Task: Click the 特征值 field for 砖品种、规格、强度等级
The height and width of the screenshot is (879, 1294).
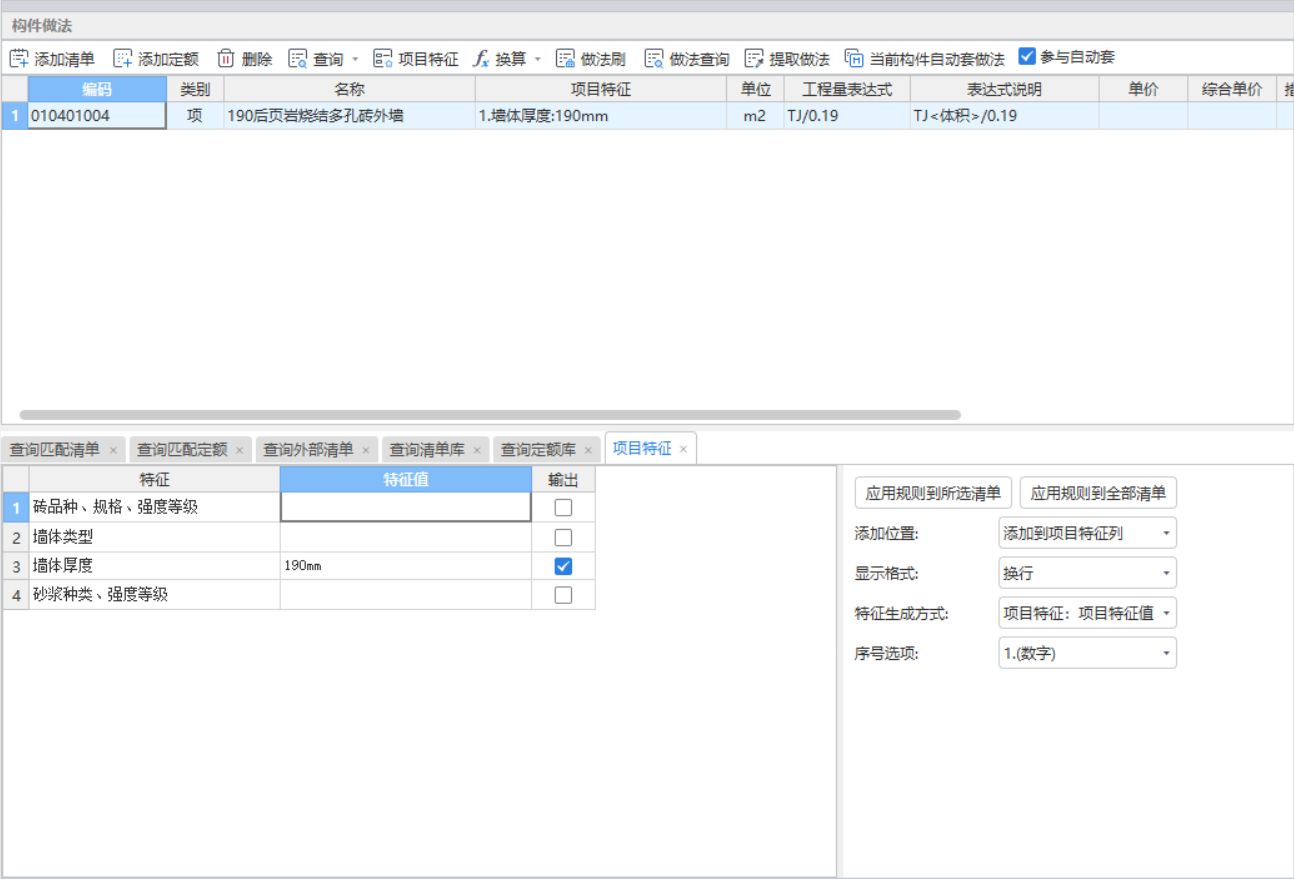Action: coord(406,507)
